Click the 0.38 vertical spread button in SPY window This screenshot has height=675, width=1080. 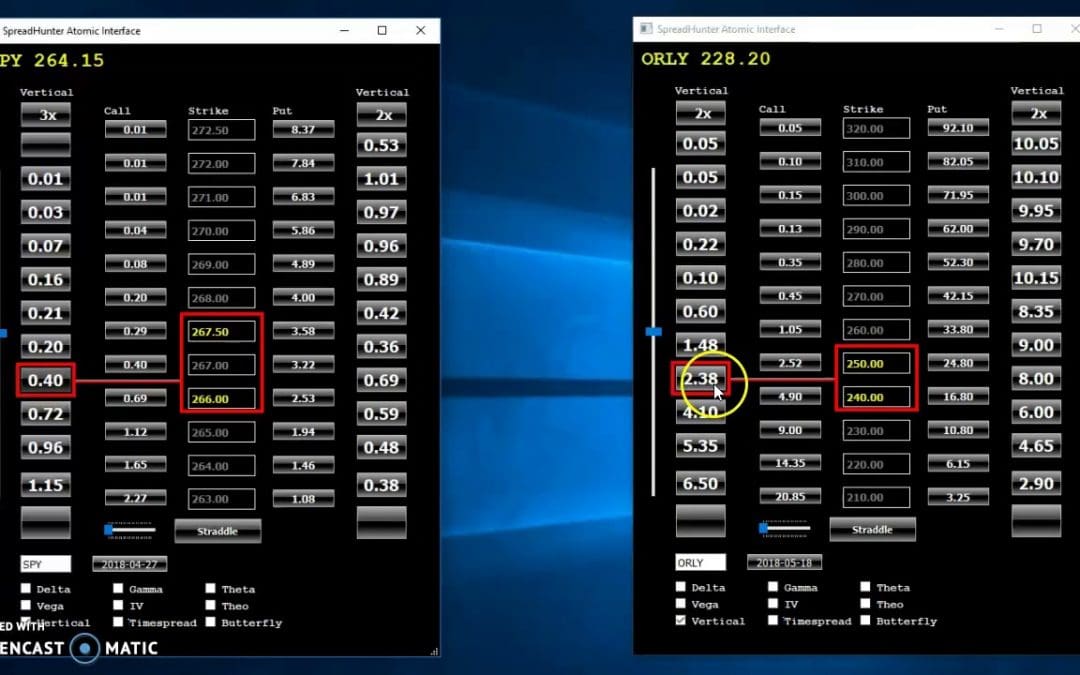(x=382, y=485)
